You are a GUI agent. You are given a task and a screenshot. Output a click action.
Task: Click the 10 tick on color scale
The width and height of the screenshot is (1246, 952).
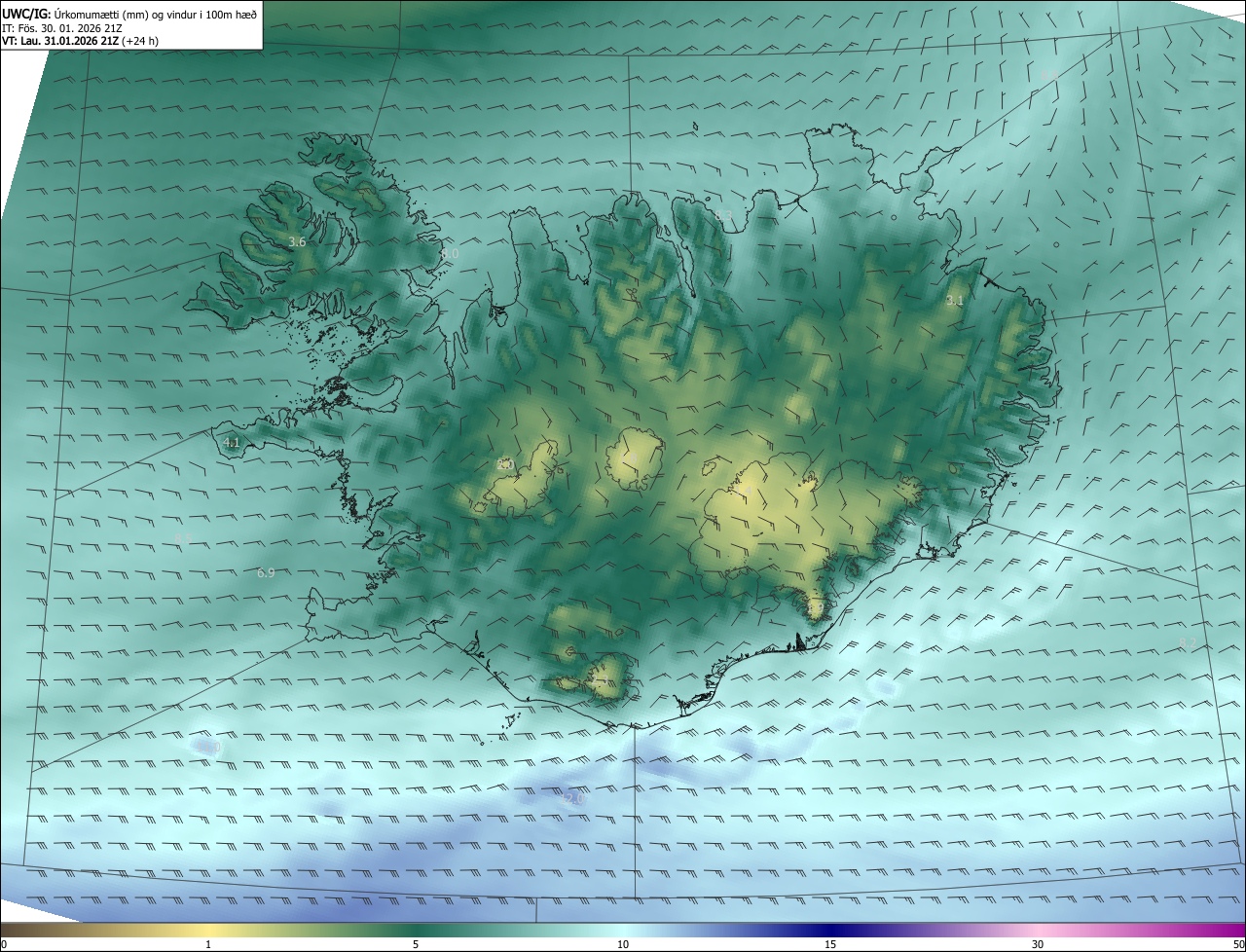click(623, 944)
